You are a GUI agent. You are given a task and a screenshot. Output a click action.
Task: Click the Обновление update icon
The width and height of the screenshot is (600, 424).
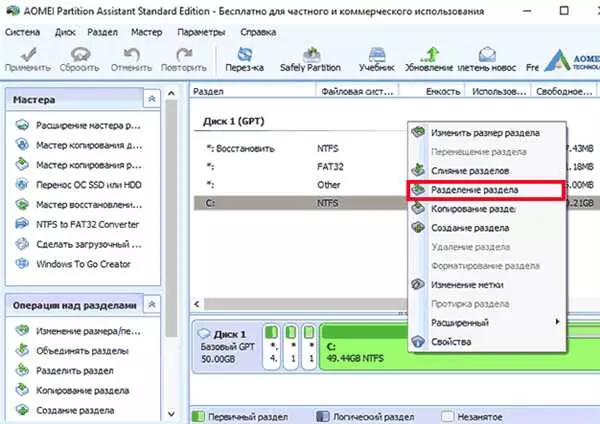click(x=430, y=54)
